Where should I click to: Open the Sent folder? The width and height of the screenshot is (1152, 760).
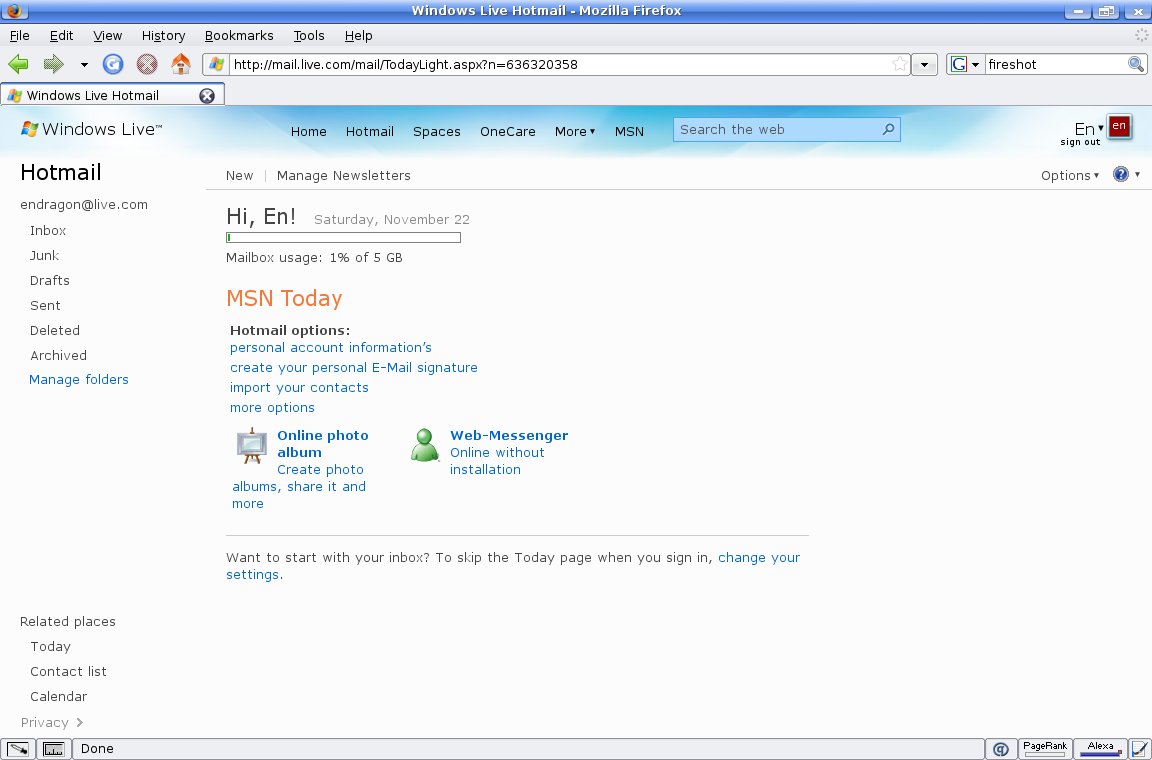point(45,306)
